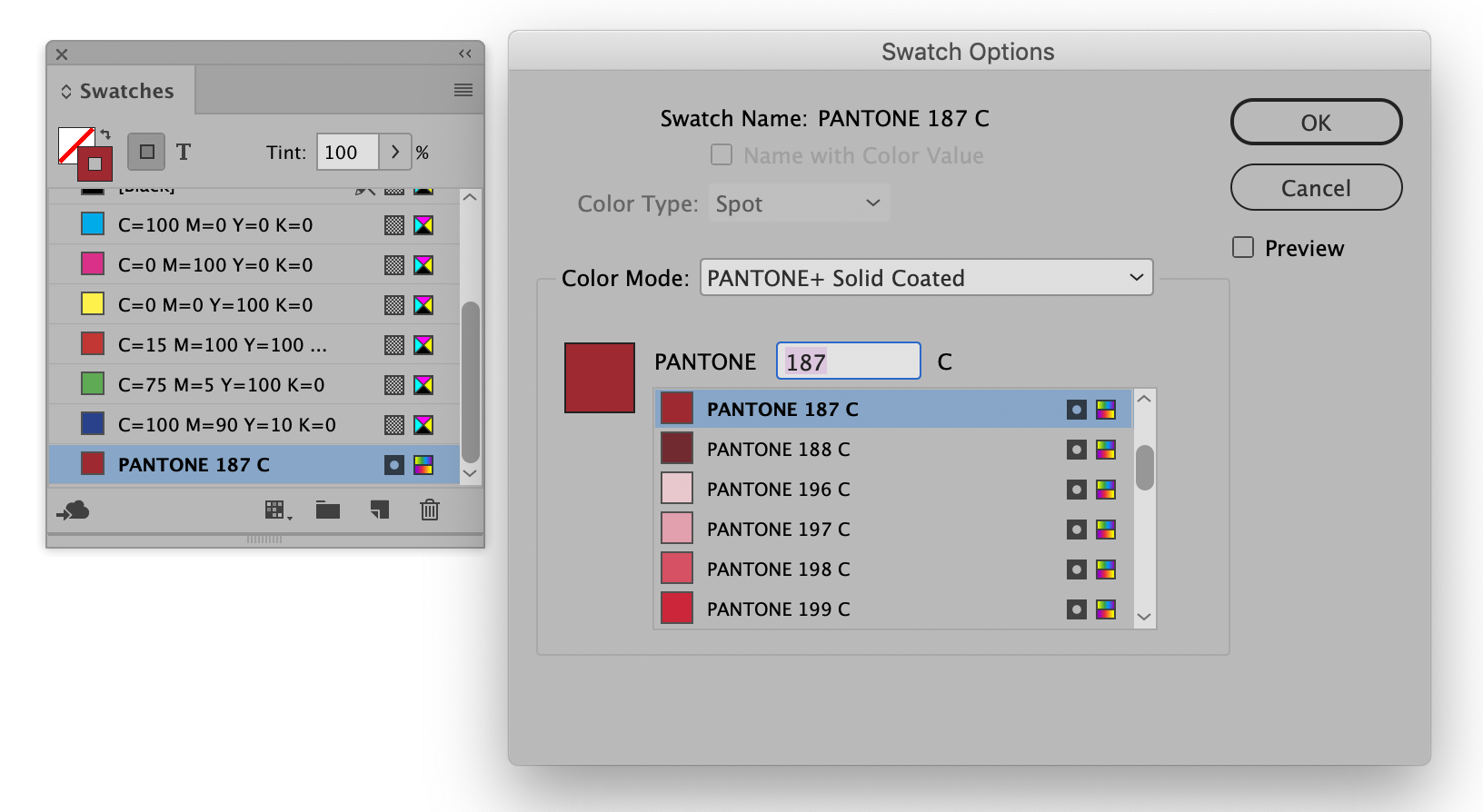Click the large color preview swatch
The width and height of the screenshot is (1483, 812).
pyautogui.click(x=600, y=378)
